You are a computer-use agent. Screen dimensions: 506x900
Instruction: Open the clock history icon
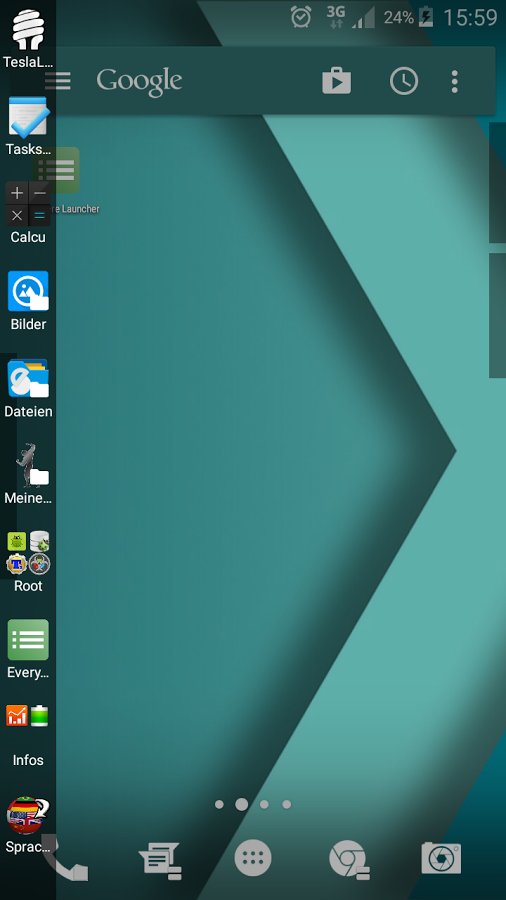[x=404, y=81]
